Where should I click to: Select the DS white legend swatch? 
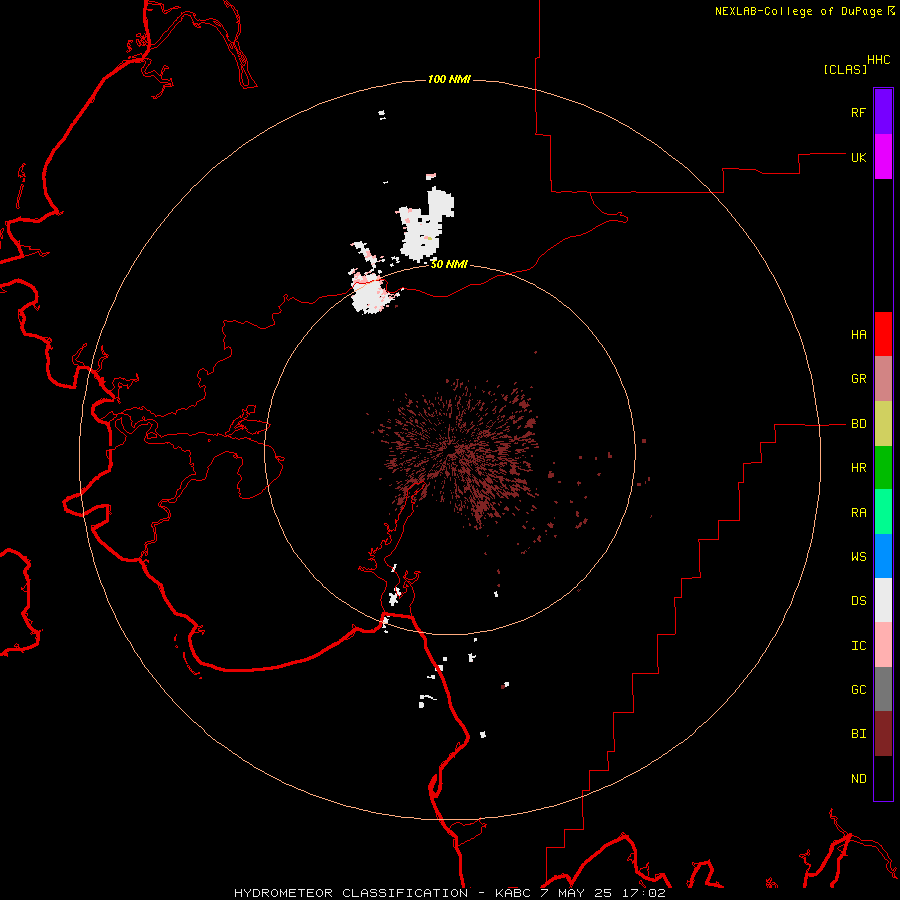tap(883, 600)
